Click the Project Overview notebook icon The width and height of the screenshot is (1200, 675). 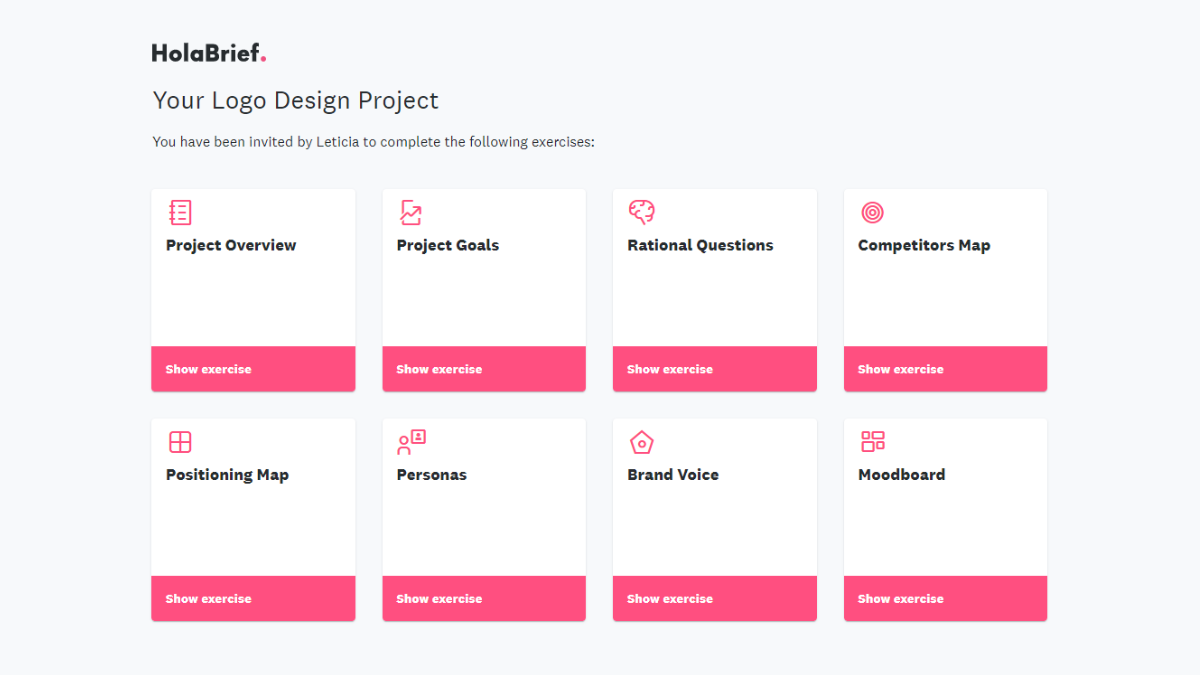(x=180, y=212)
